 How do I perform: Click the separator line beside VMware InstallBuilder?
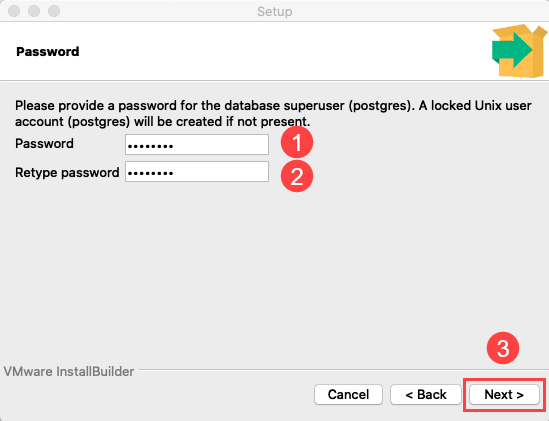point(343,370)
